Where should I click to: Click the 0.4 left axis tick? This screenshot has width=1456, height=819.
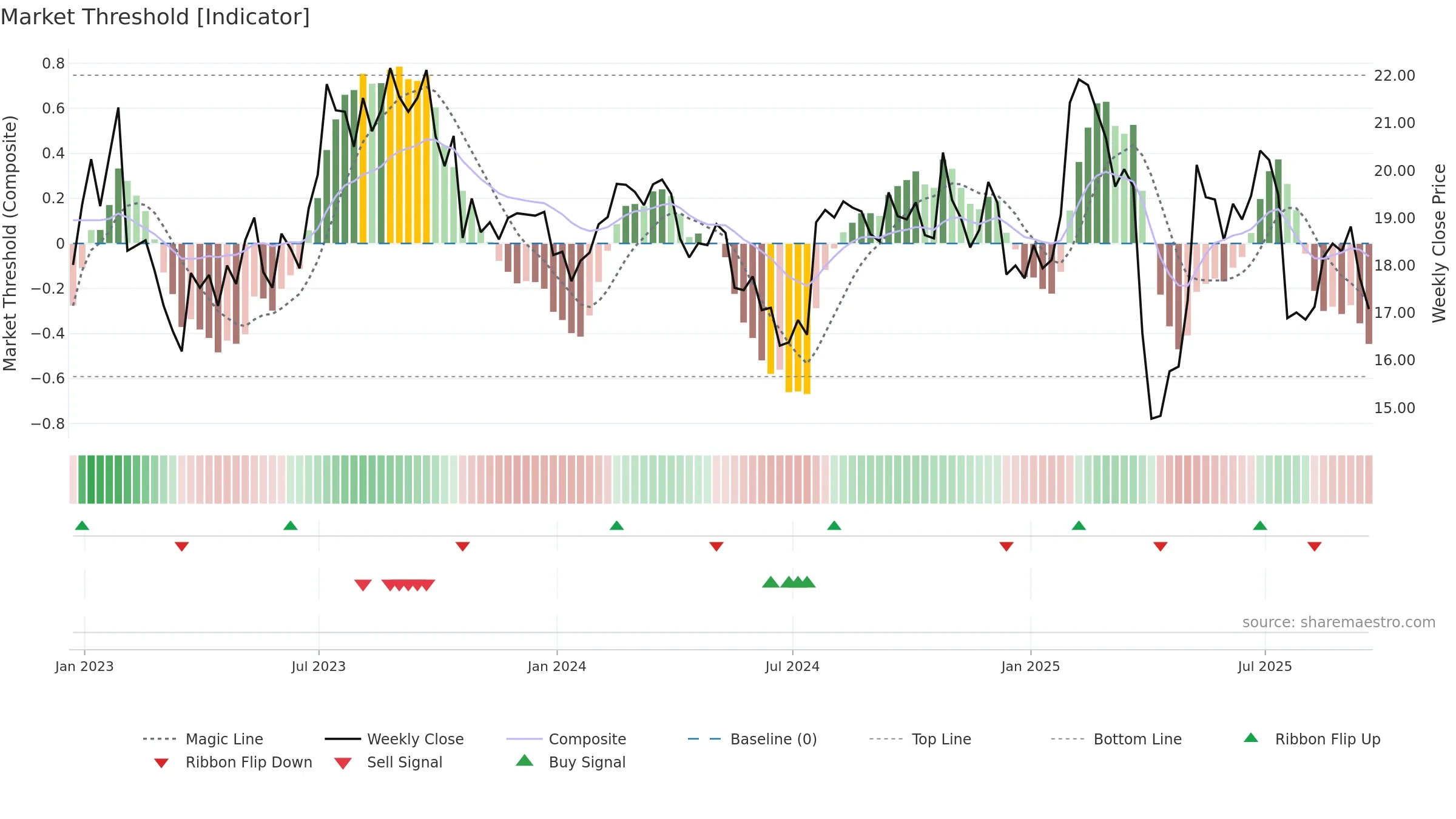pyautogui.click(x=53, y=153)
